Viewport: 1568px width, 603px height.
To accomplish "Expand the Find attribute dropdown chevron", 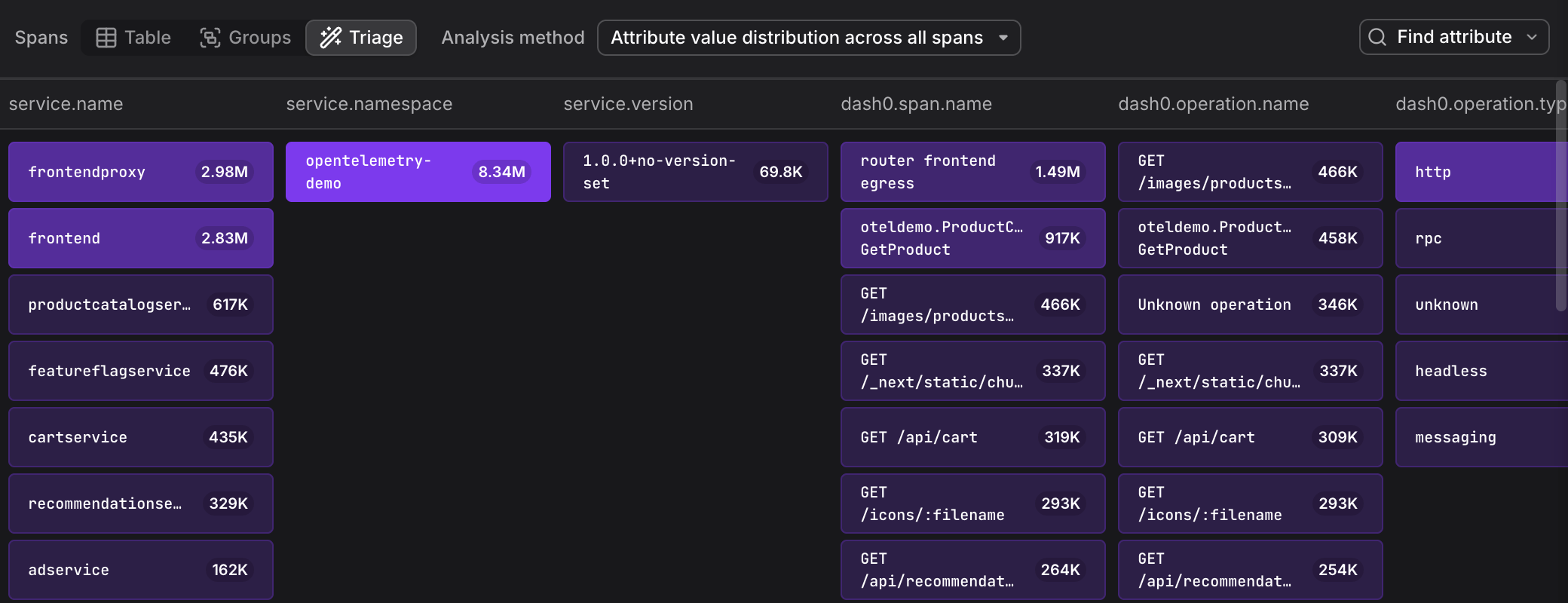I will (1532, 37).
